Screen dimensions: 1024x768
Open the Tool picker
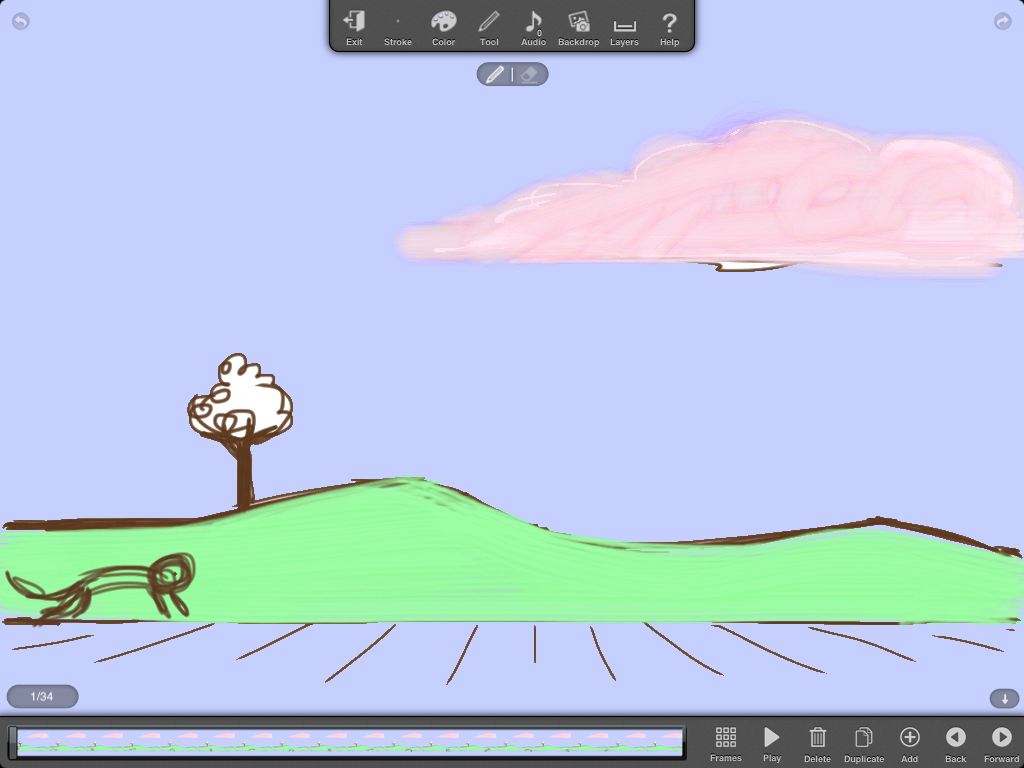(x=489, y=27)
